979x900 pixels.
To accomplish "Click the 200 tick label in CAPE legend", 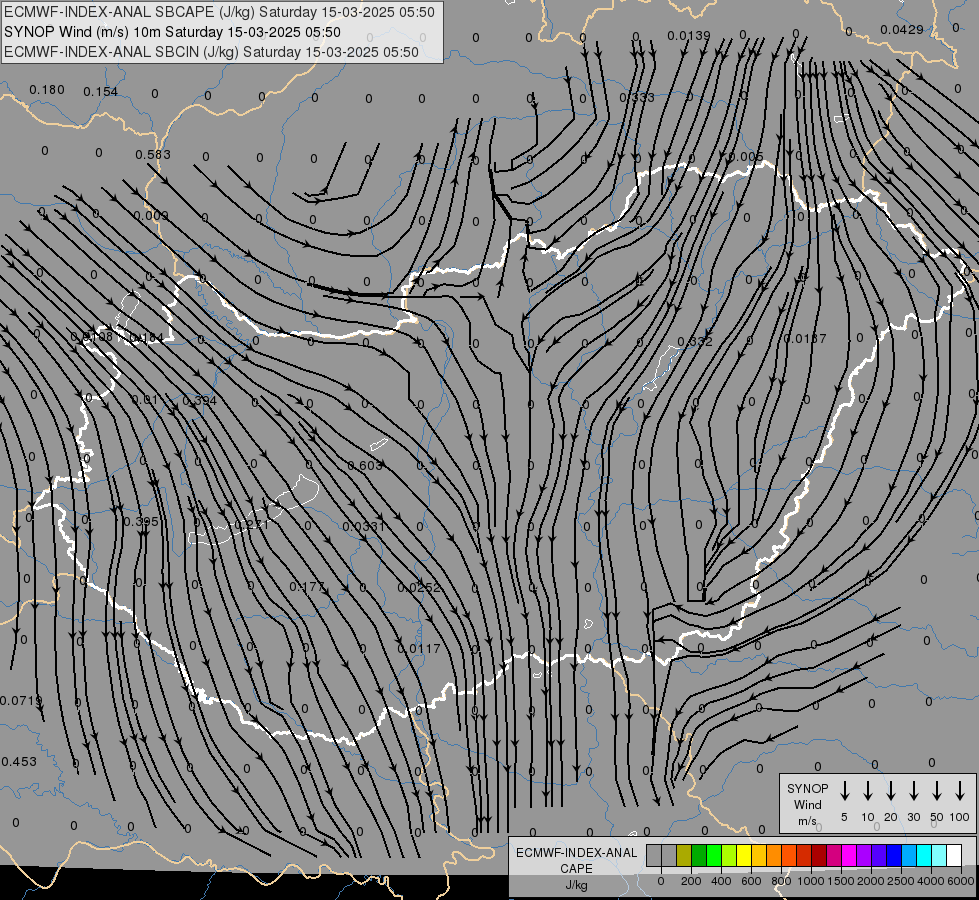I will pyautogui.click(x=691, y=881).
